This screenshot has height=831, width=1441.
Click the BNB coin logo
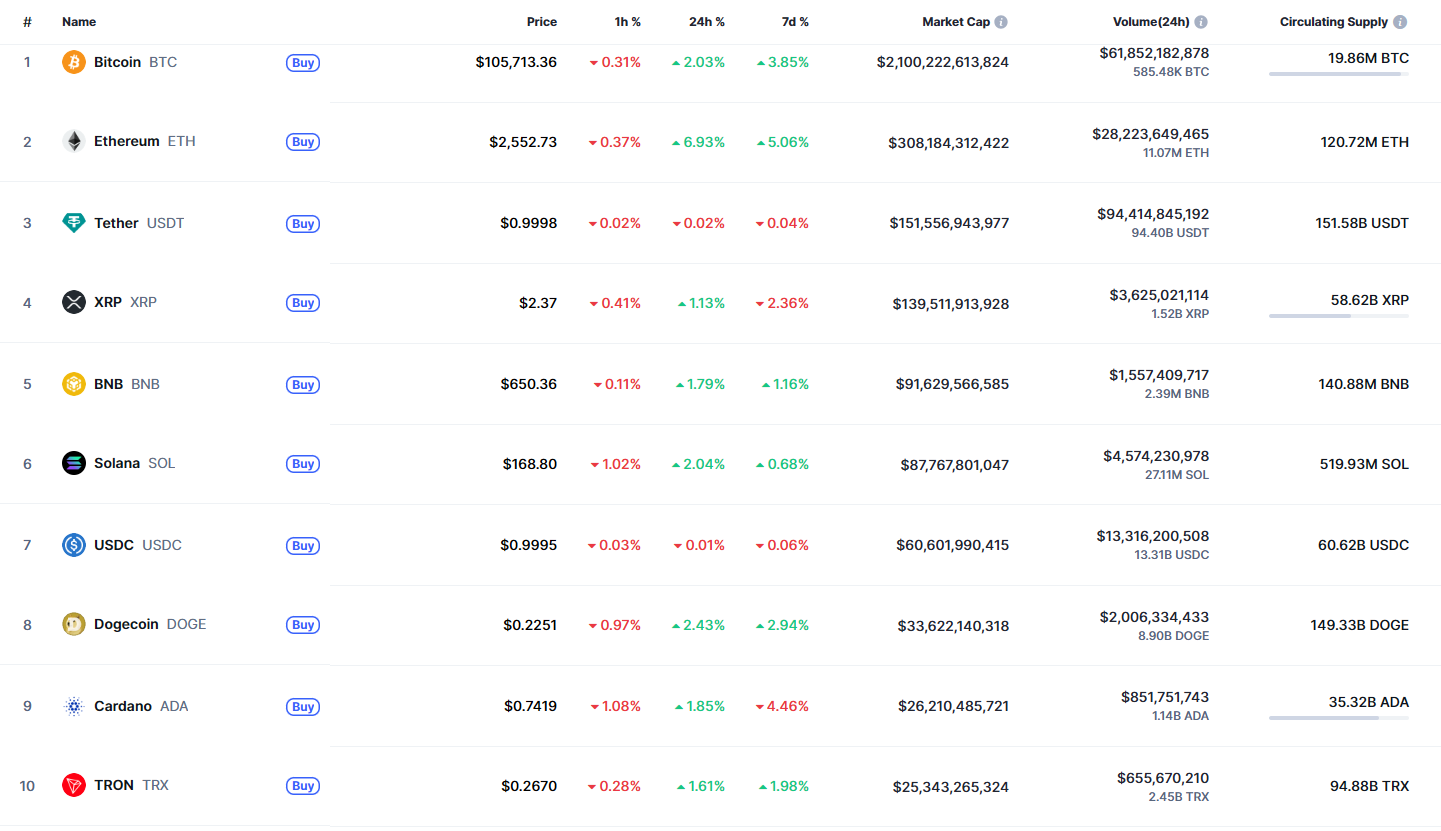[x=74, y=384]
